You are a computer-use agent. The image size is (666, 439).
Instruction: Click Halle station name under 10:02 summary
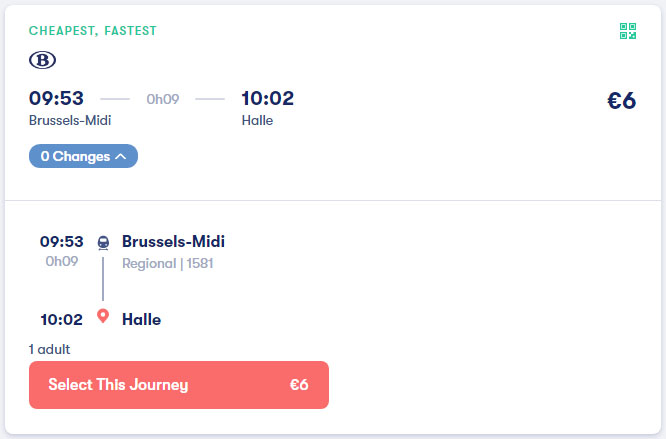(257, 121)
